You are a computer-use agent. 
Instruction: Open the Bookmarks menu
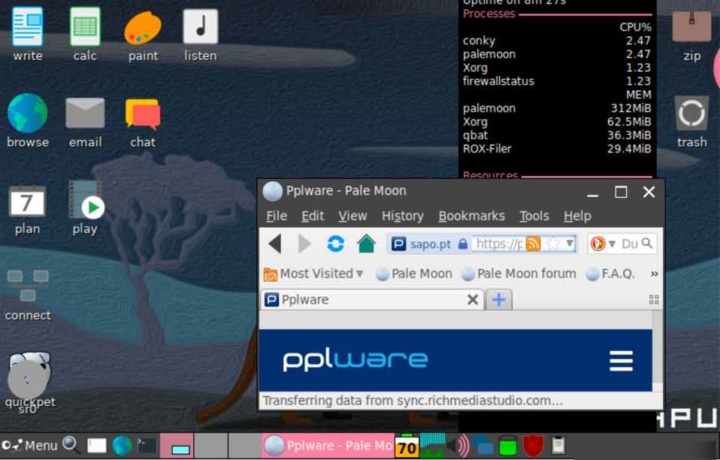[471, 216]
